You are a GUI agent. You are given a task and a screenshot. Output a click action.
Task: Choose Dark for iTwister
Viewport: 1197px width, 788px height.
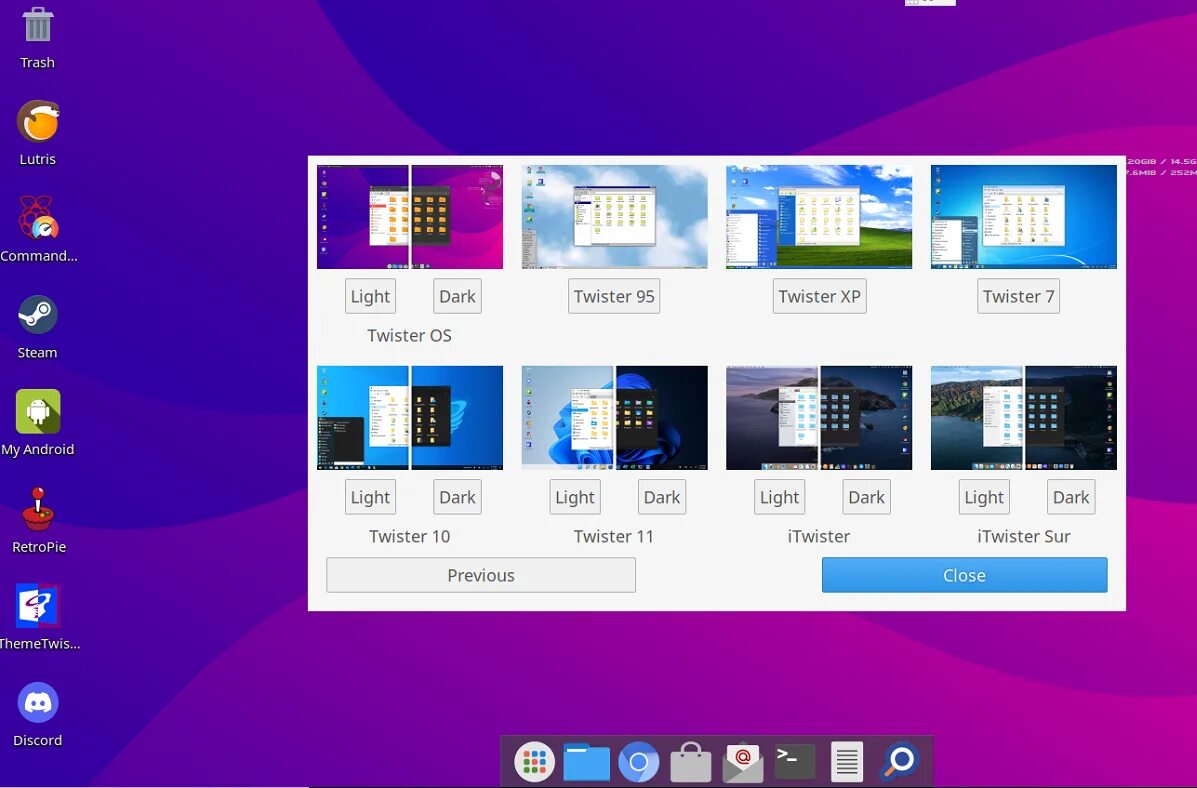[x=866, y=497]
